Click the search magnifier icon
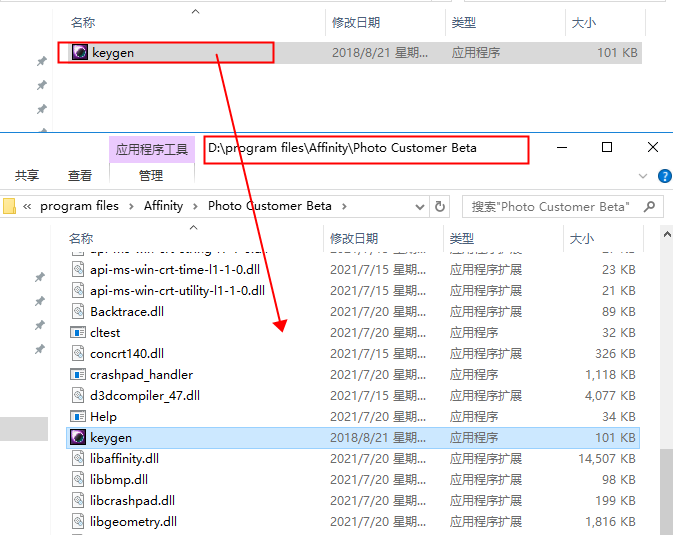This screenshot has width=673, height=535. [649, 207]
